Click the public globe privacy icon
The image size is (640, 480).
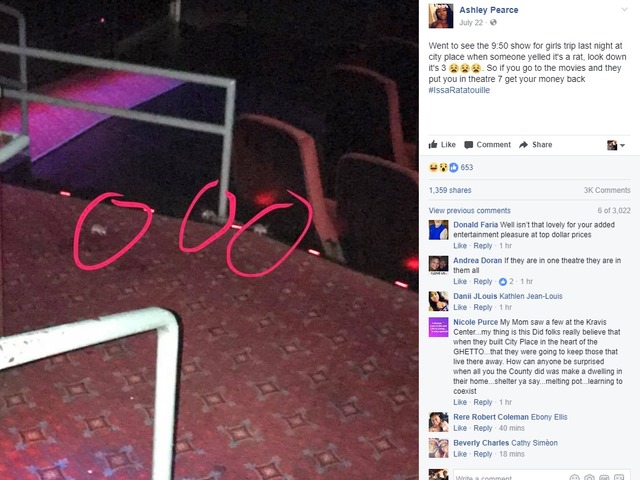click(493, 22)
